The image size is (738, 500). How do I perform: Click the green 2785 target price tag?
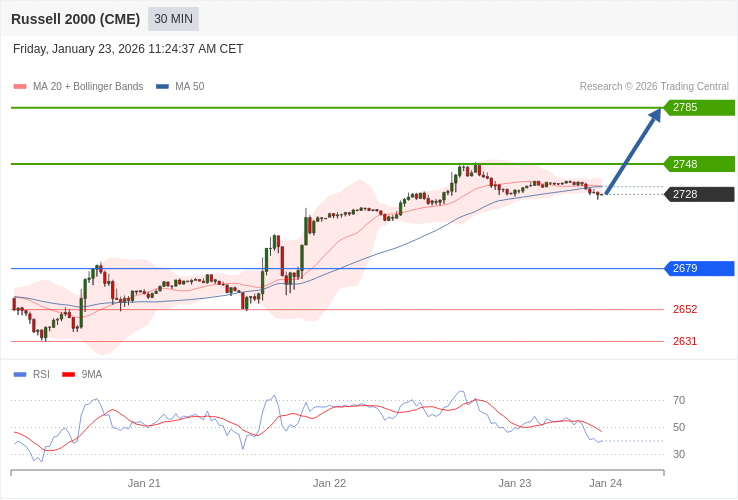(x=699, y=108)
